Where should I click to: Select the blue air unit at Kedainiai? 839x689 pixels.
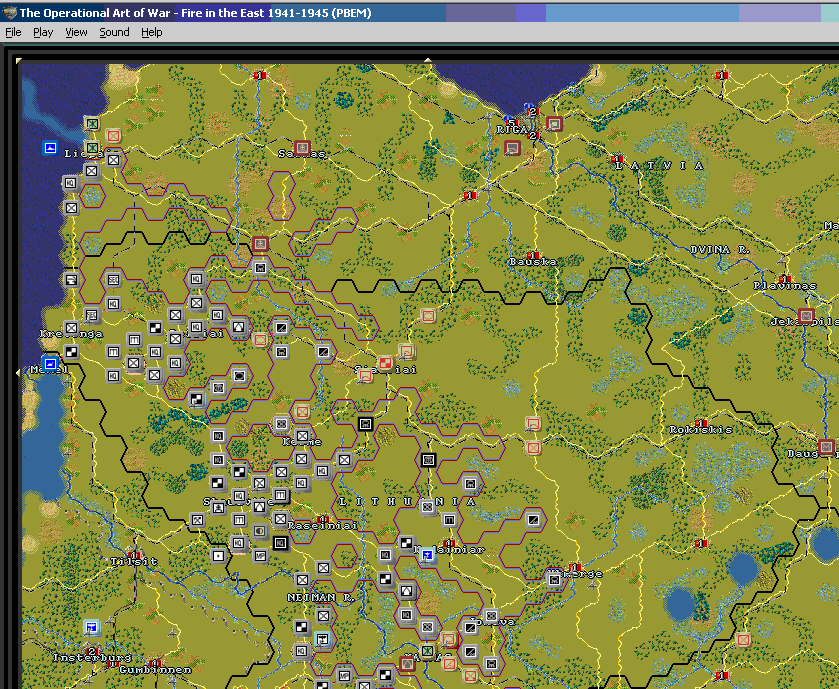tap(427, 556)
